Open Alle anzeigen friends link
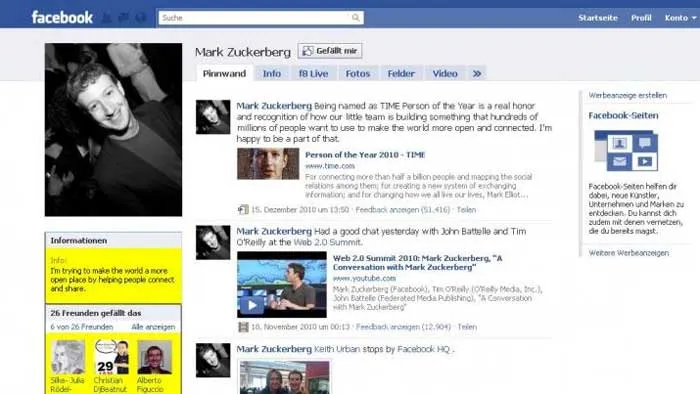Screen dimensions: 700x394 click(x=153, y=327)
